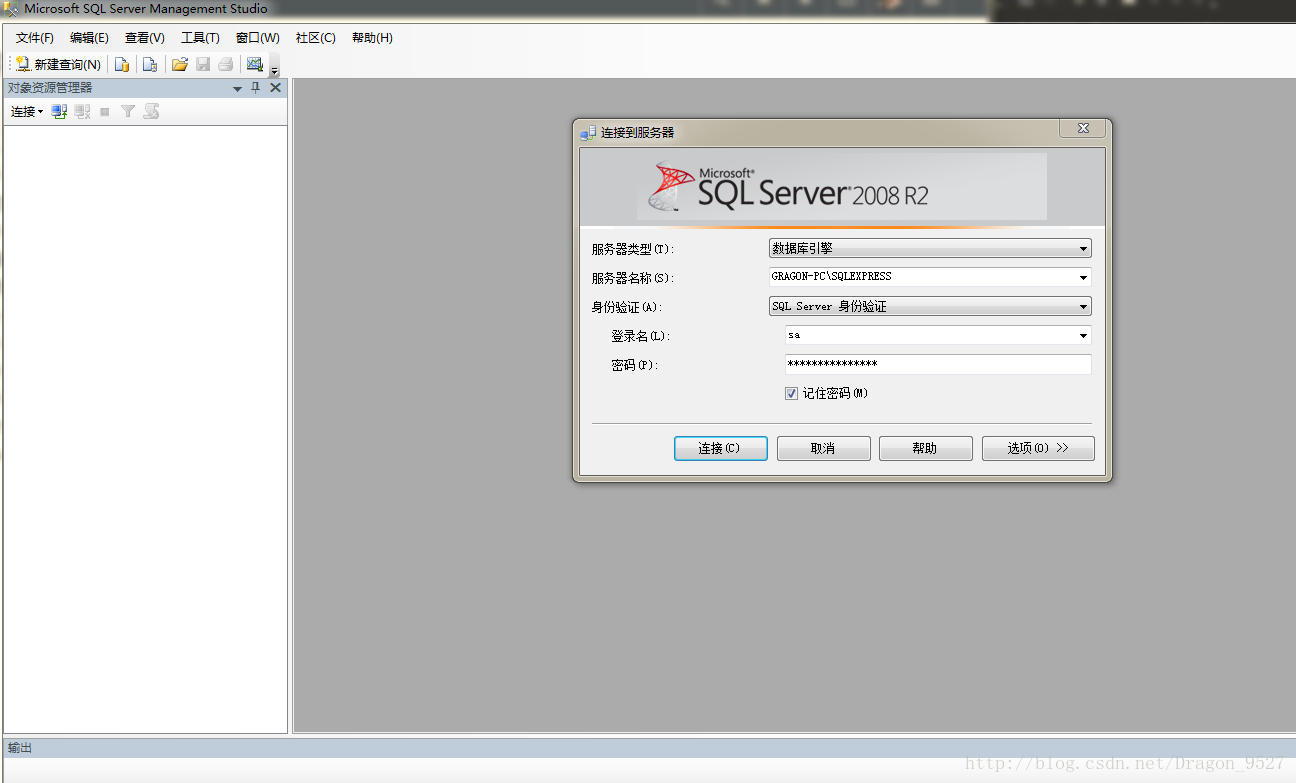Click inside the 密码 password field
Screen dimensions: 1296x783
coord(938,365)
